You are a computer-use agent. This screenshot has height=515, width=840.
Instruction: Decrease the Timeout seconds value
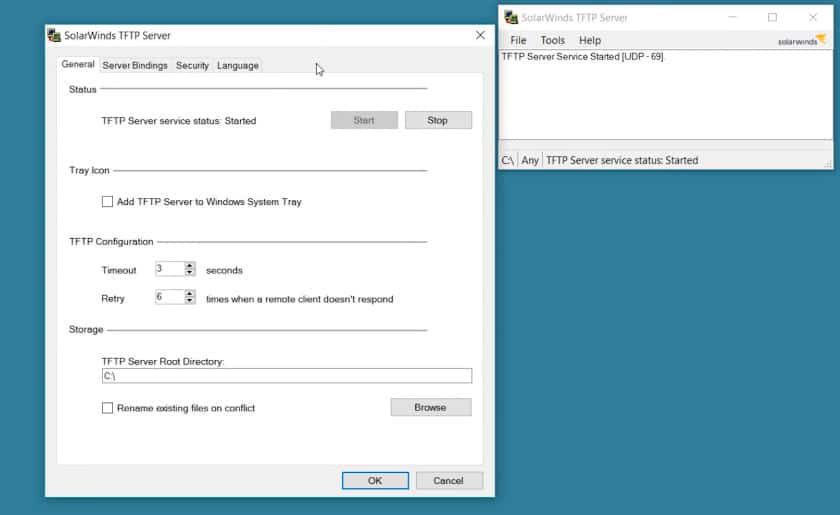tap(189, 272)
